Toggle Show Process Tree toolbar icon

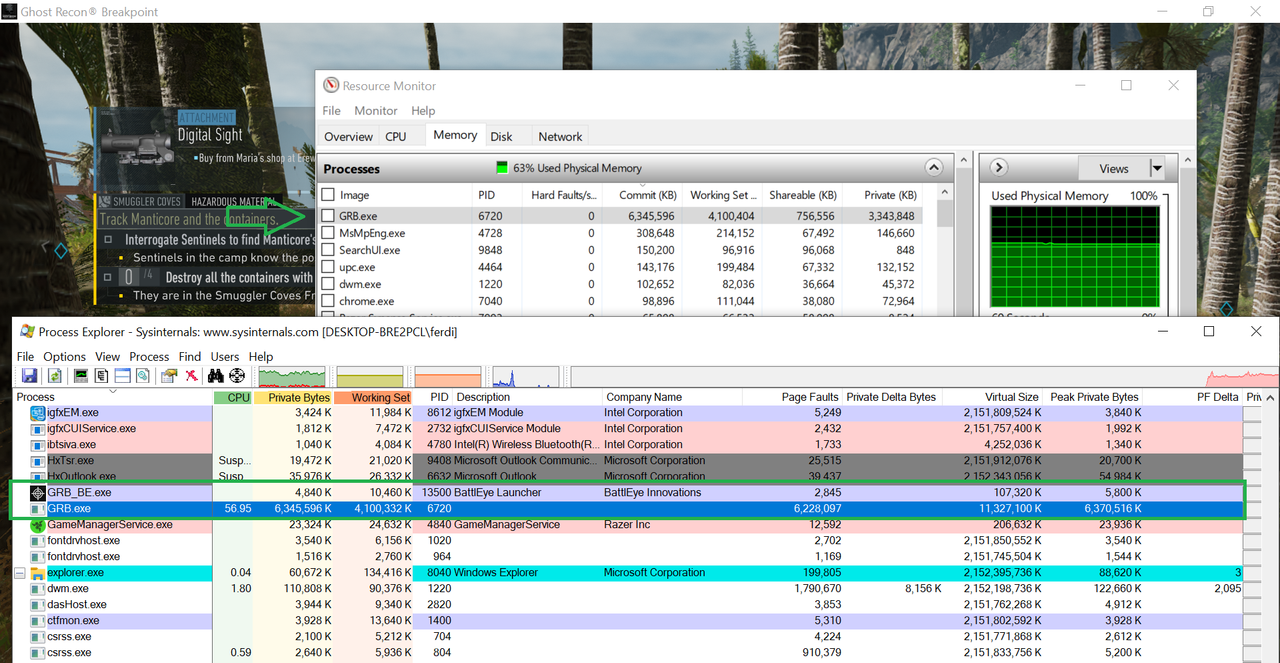click(x=101, y=375)
